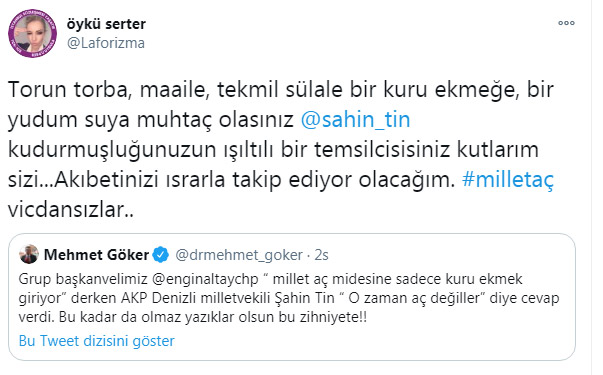This screenshot has height=375, width=603.
Task: Click öykü serter's profile avatar
Action: pos(33,33)
